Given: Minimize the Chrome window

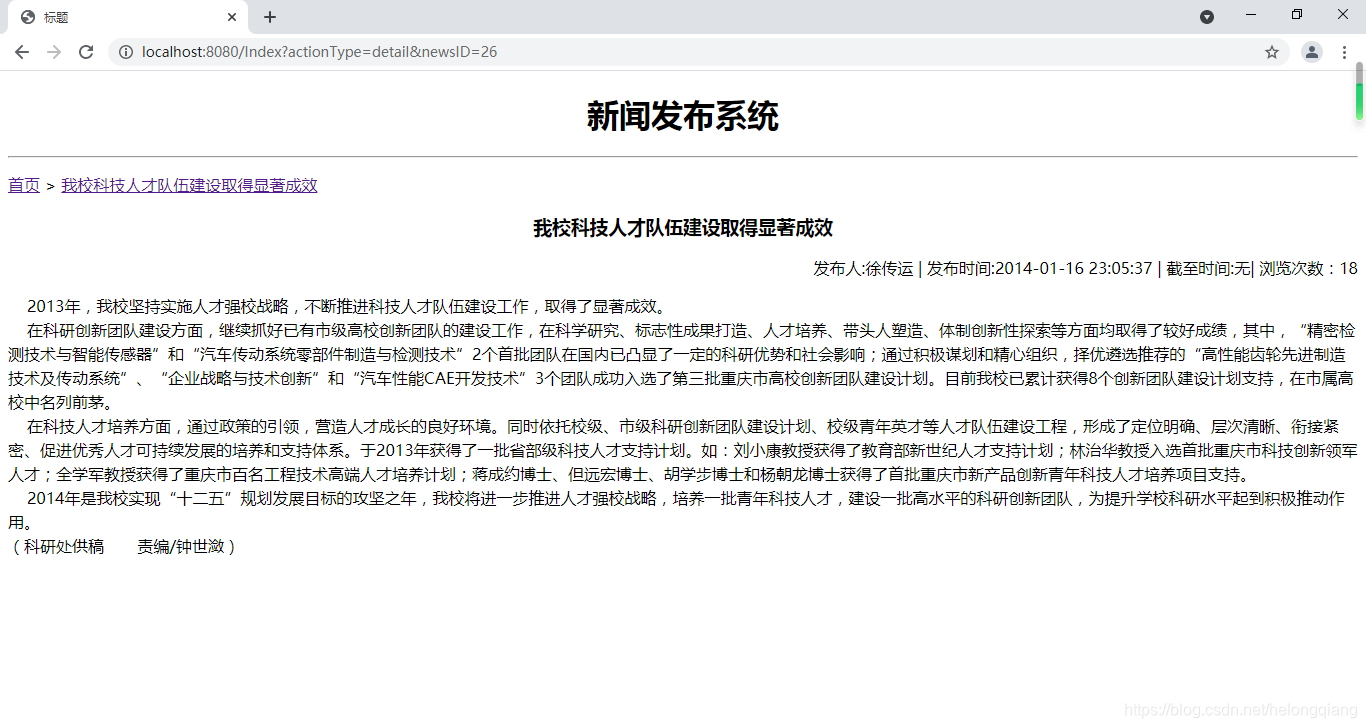Looking at the screenshot, I should pos(1251,15).
